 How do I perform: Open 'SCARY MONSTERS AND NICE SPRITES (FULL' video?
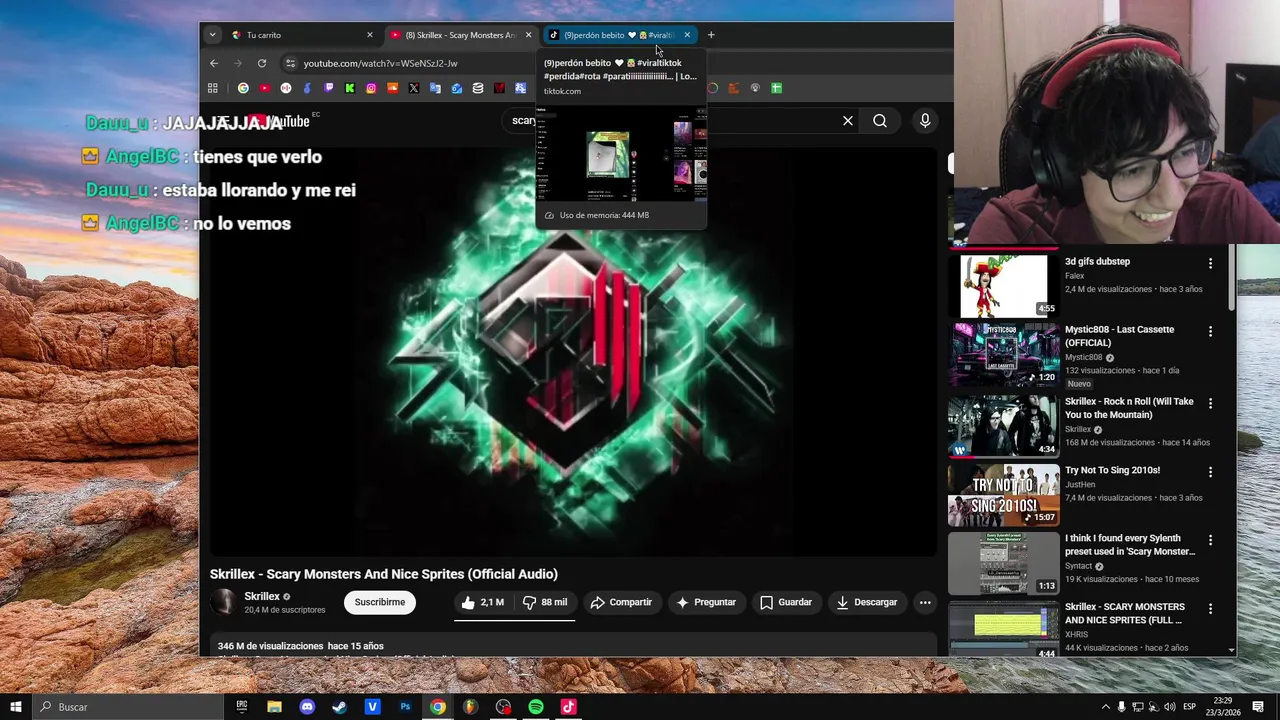coord(1125,613)
